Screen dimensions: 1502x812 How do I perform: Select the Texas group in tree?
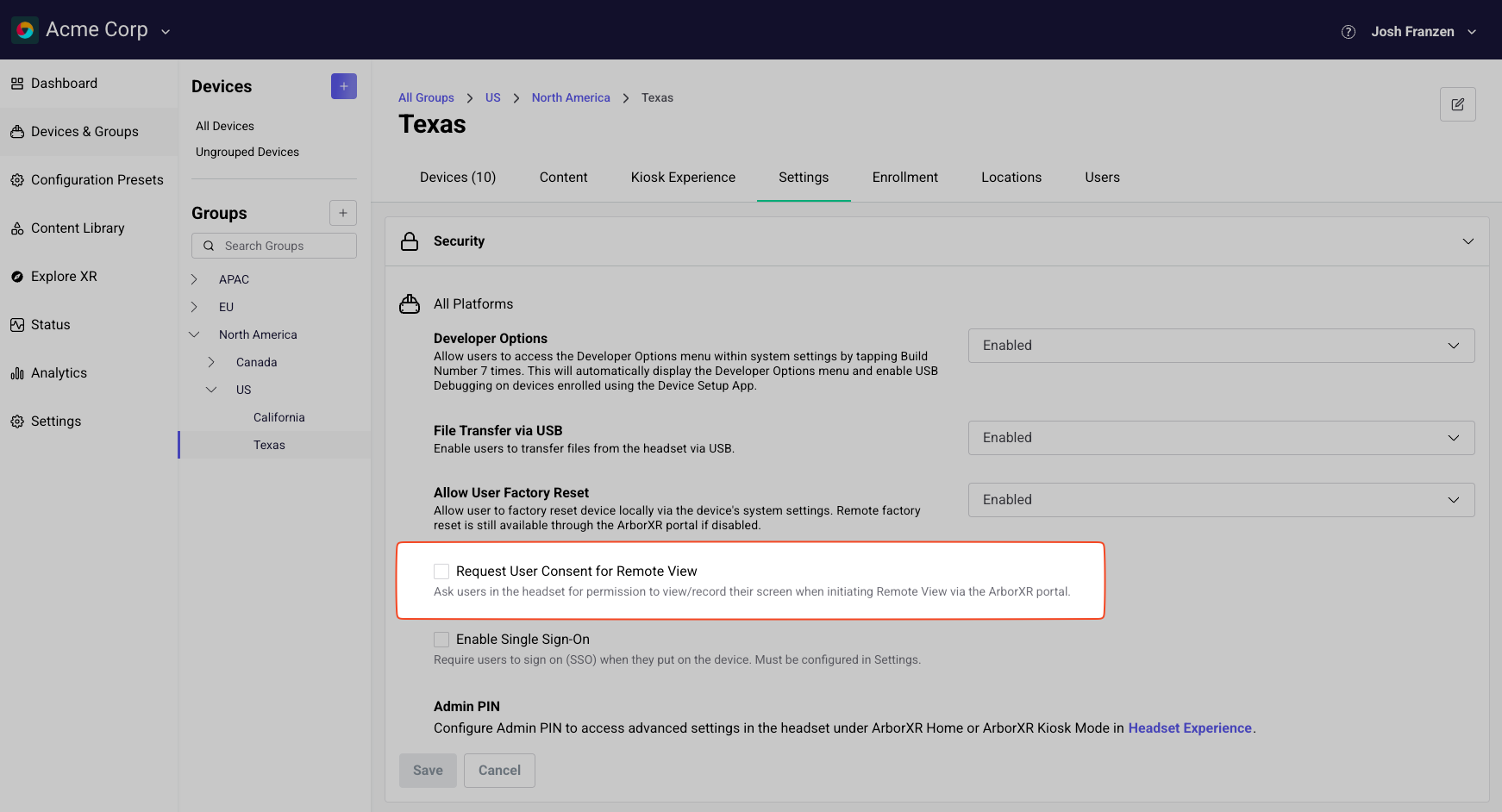coord(269,445)
